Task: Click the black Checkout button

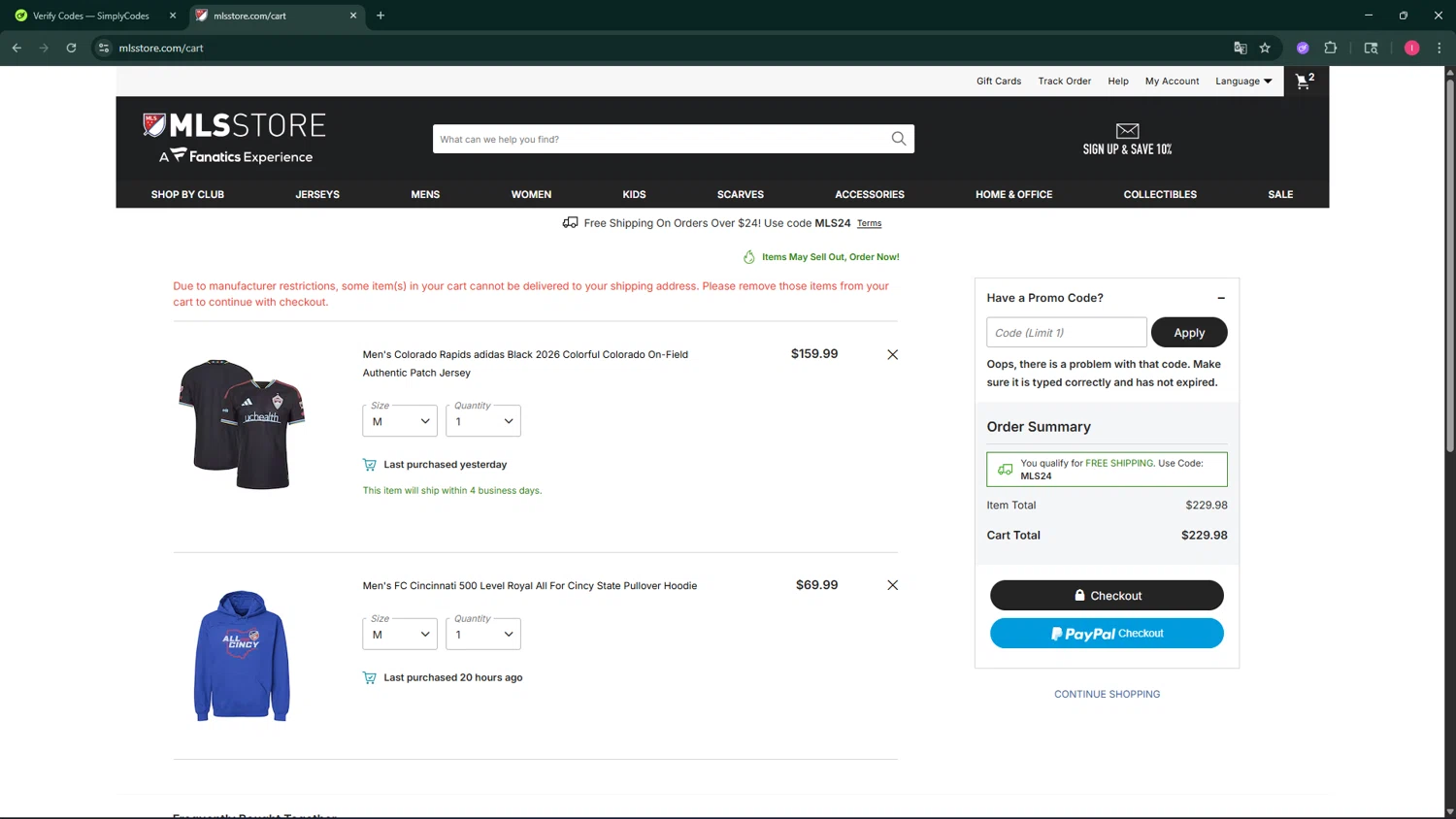Action: [x=1107, y=595]
